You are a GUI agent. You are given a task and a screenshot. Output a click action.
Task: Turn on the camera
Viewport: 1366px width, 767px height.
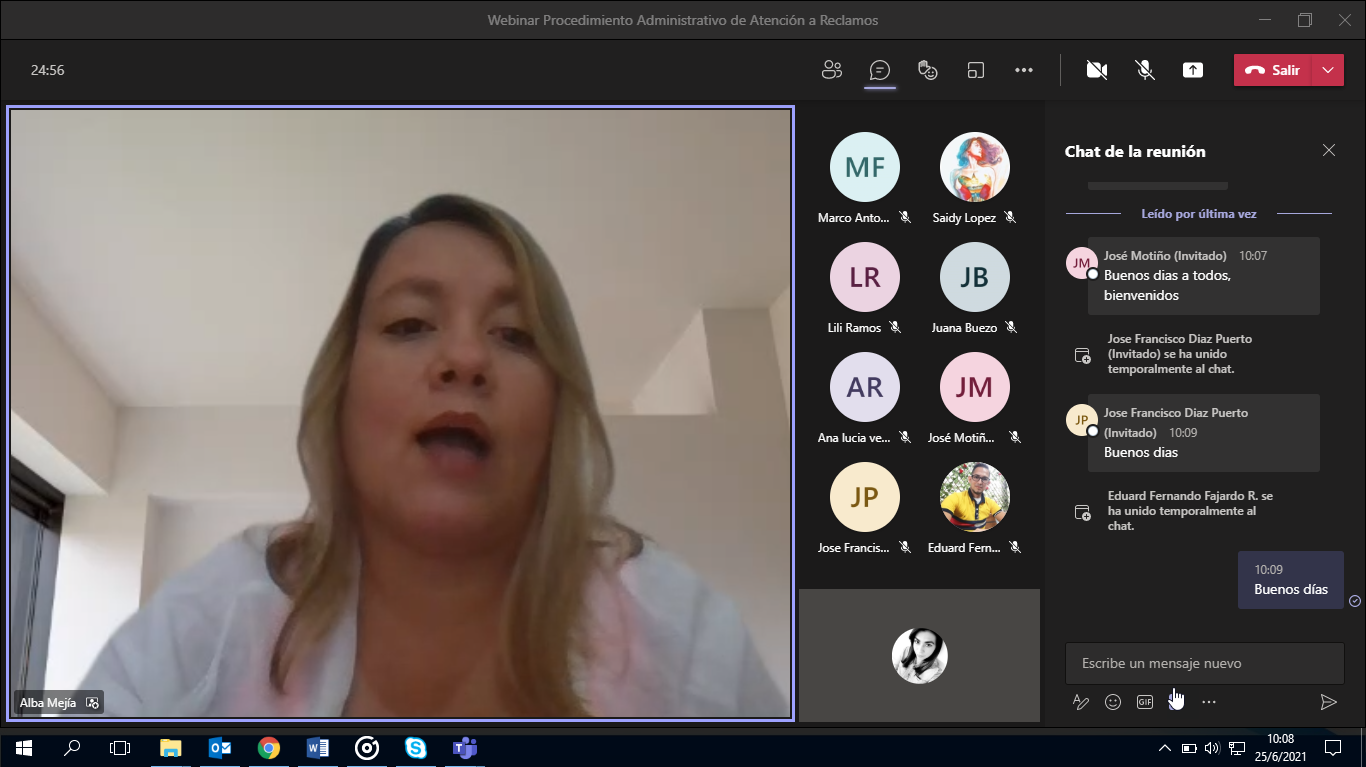pyautogui.click(x=1097, y=70)
